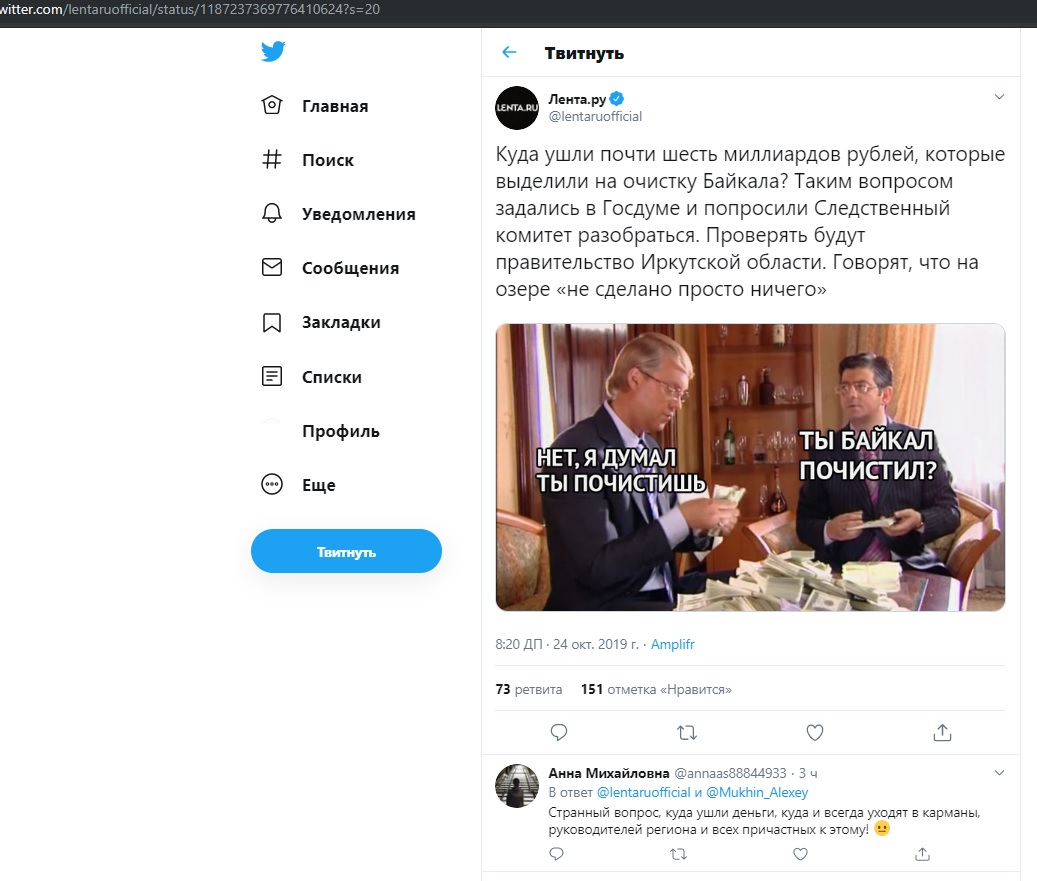The height and width of the screenshot is (881, 1037).
Task: Expand options chevron on Анна Михайловна's reply
Action: click(x=999, y=773)
